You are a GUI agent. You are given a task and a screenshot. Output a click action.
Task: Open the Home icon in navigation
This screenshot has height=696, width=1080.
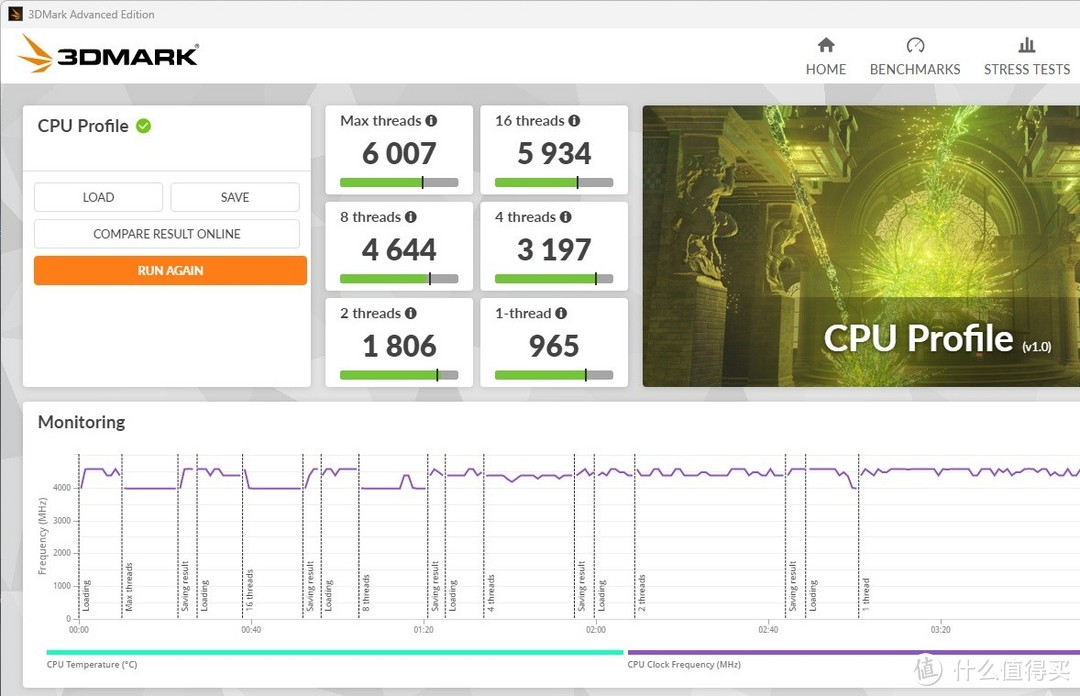826,45
